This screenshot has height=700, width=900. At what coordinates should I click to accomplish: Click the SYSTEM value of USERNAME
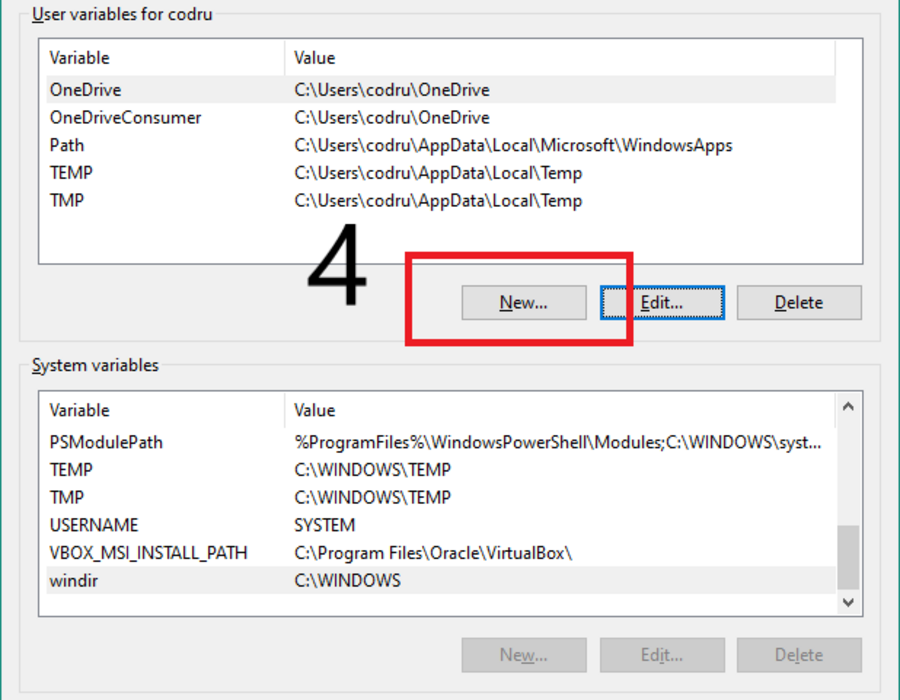(x=325, y=525)
